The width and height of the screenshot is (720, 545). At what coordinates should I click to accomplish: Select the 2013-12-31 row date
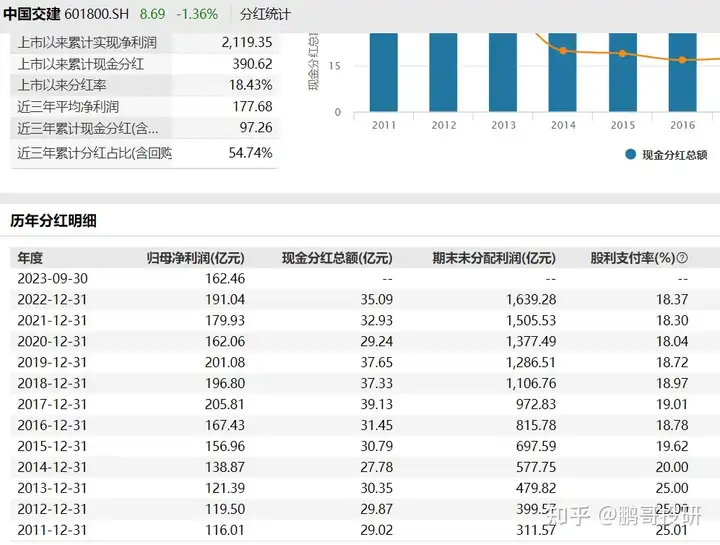click(x=52, y=488)
